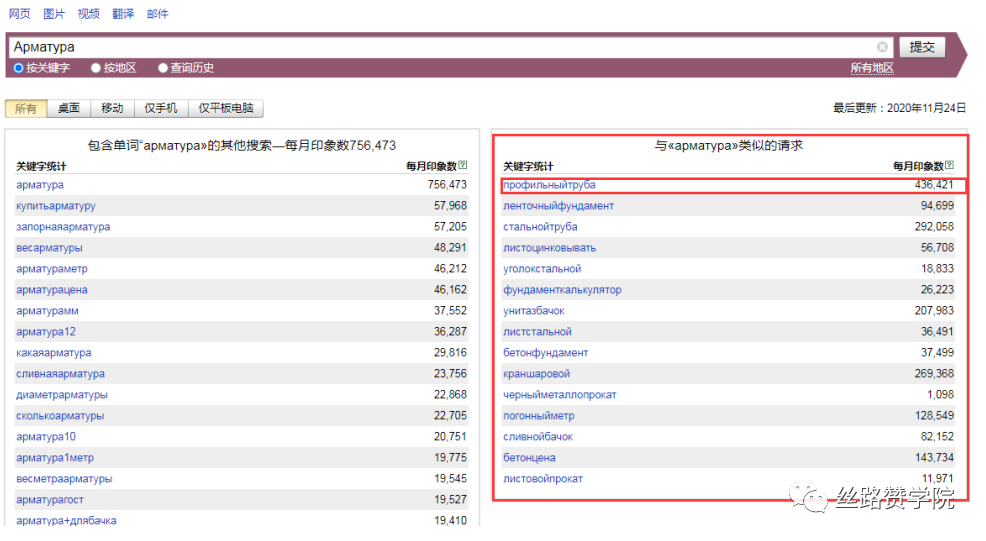Open the арматура10 keyword link

point(46,437)
